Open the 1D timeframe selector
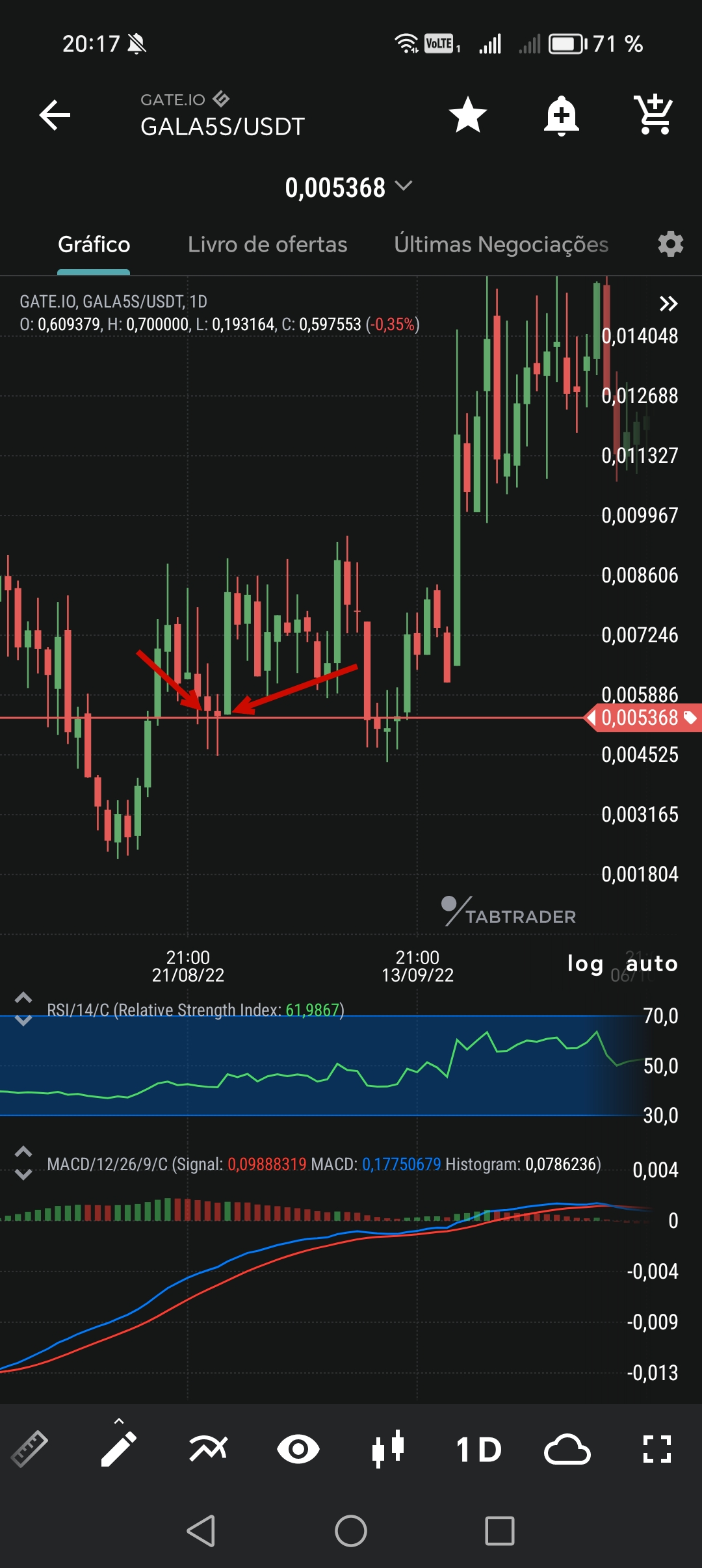 pos(478,1450)
